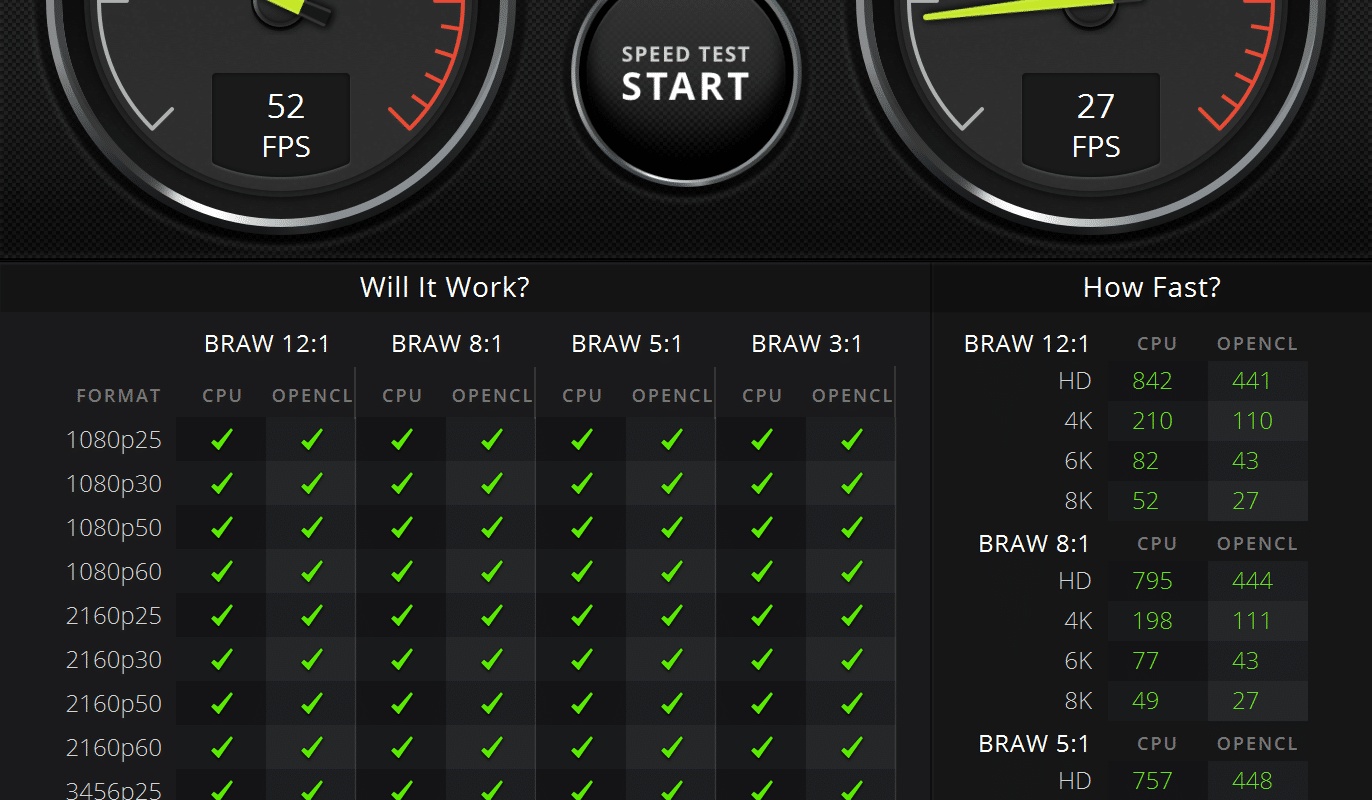Select the 2160p50 format label

point(114,704)
